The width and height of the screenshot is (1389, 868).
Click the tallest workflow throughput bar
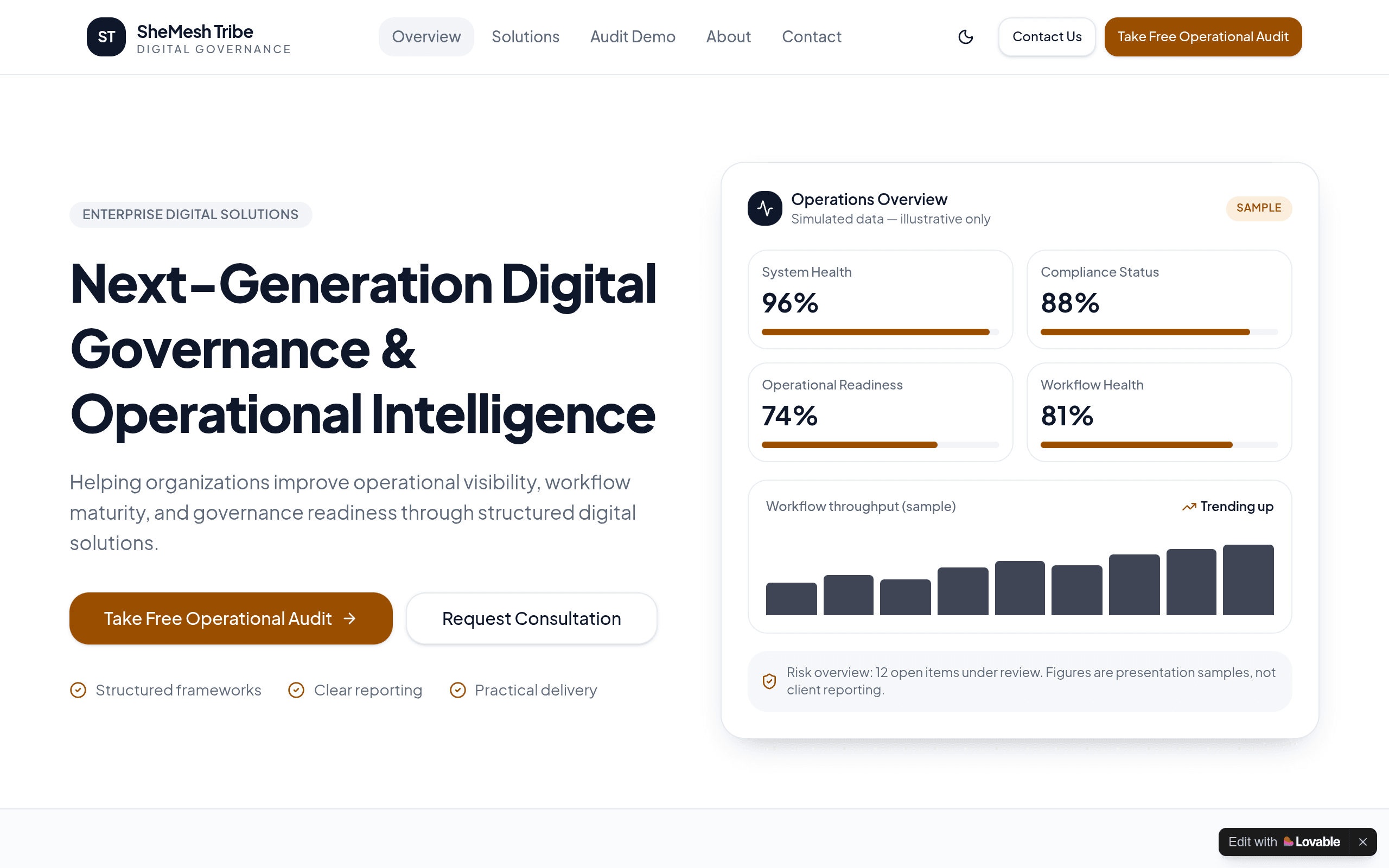[x=1248, y=580]
